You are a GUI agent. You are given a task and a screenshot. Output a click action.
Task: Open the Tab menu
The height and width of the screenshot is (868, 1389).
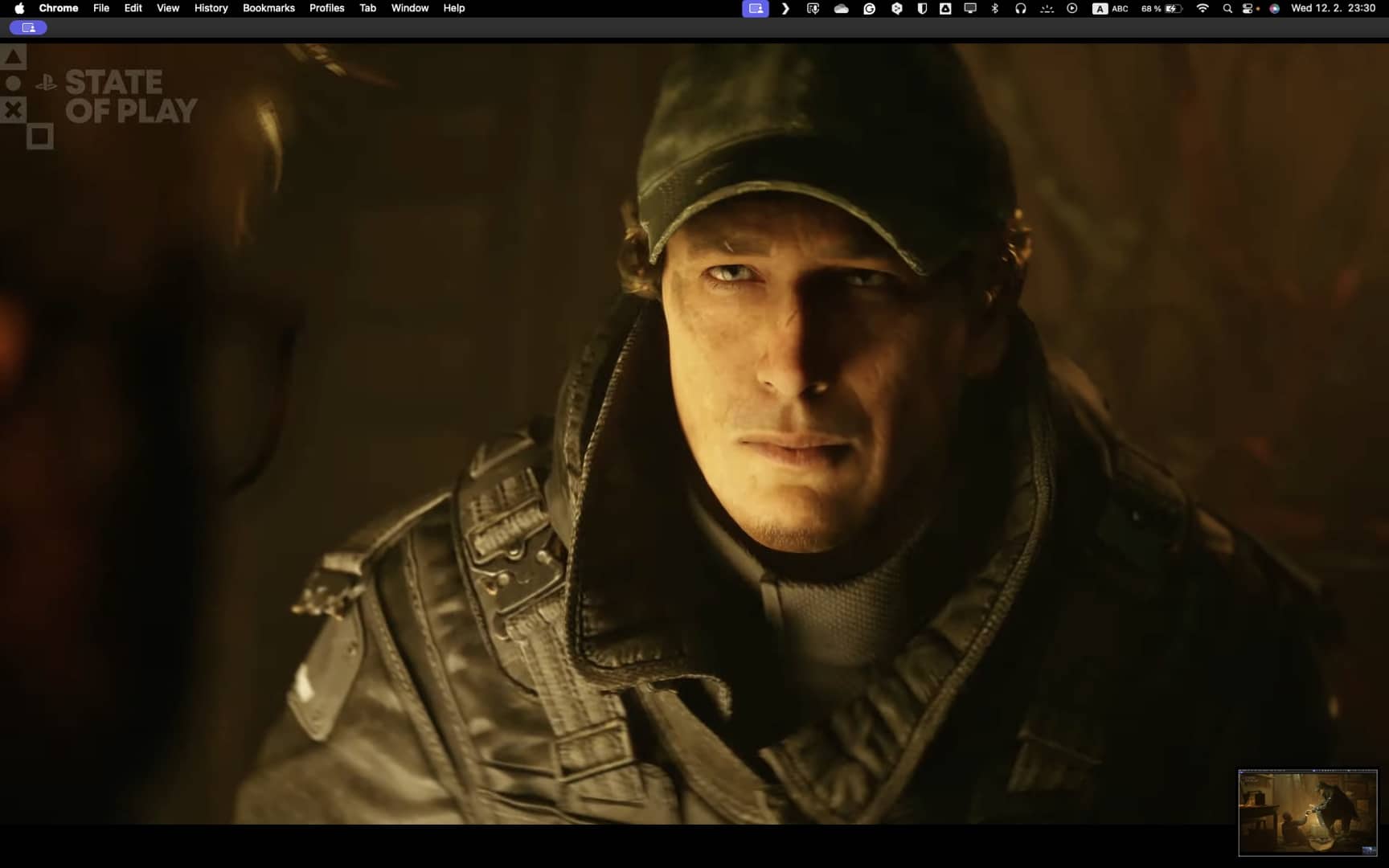(x=368, y=8)
